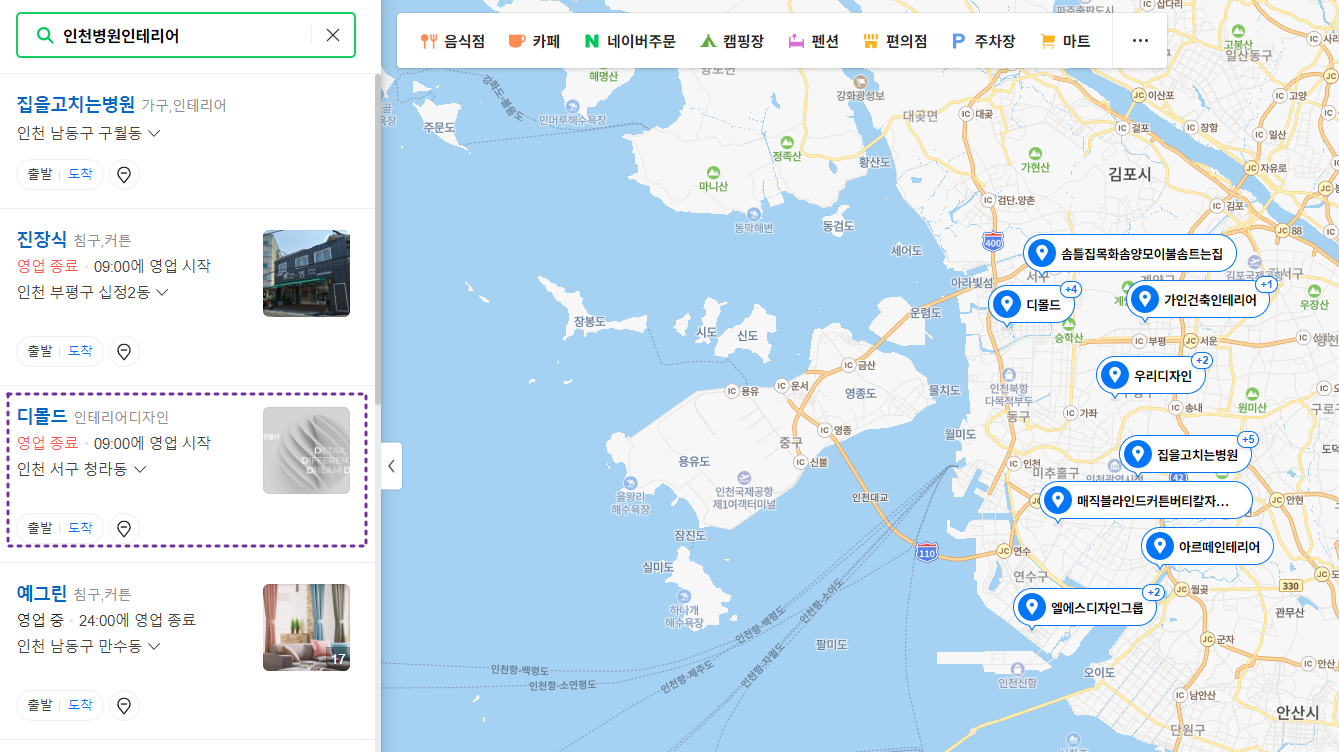Open 진장식 listing title
This screenshot has width=1339, height=752.
click(x=42, y=239)
